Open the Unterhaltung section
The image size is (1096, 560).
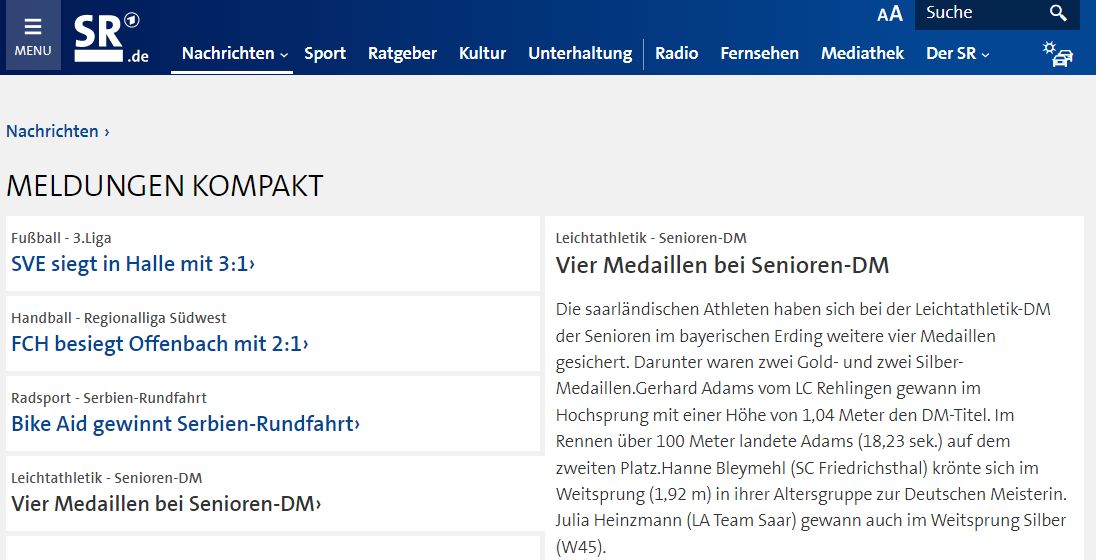click(x=580, y=54)
